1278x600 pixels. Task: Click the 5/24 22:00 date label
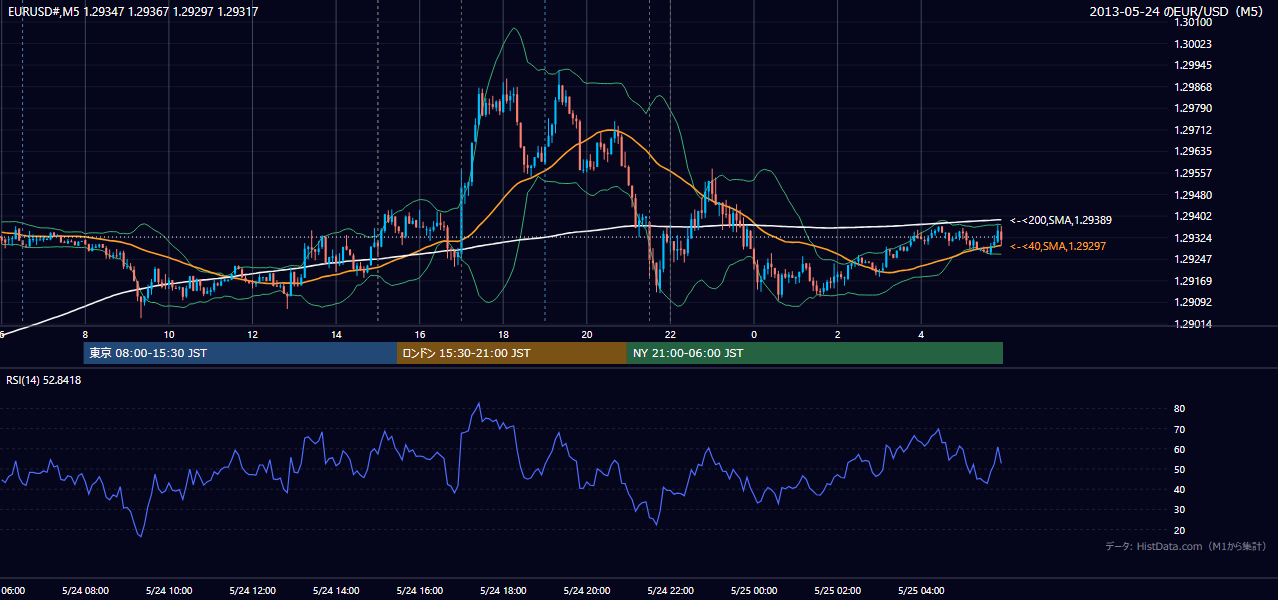click(669, 590)
